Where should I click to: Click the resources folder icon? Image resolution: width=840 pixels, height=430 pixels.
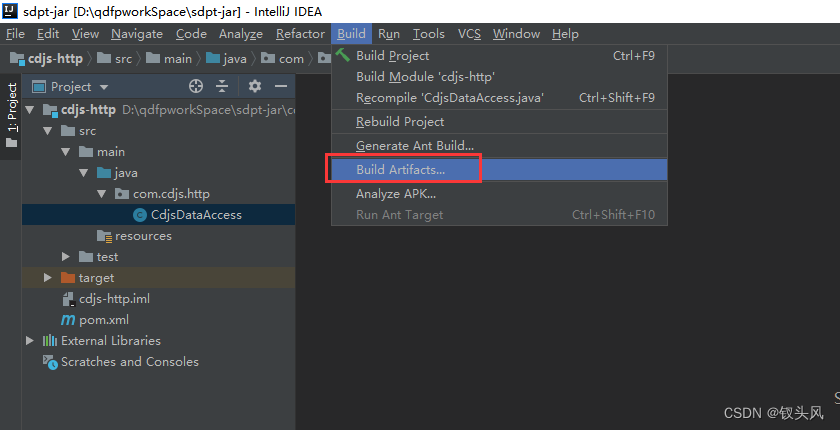(x=104, y=236)
